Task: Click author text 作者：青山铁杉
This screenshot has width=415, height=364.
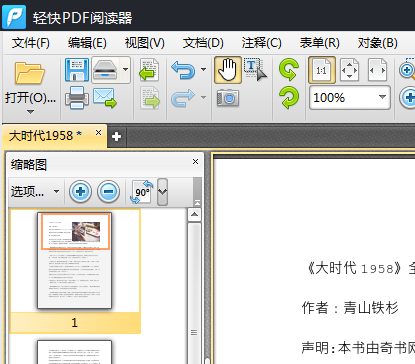Action: pos(350,307)
